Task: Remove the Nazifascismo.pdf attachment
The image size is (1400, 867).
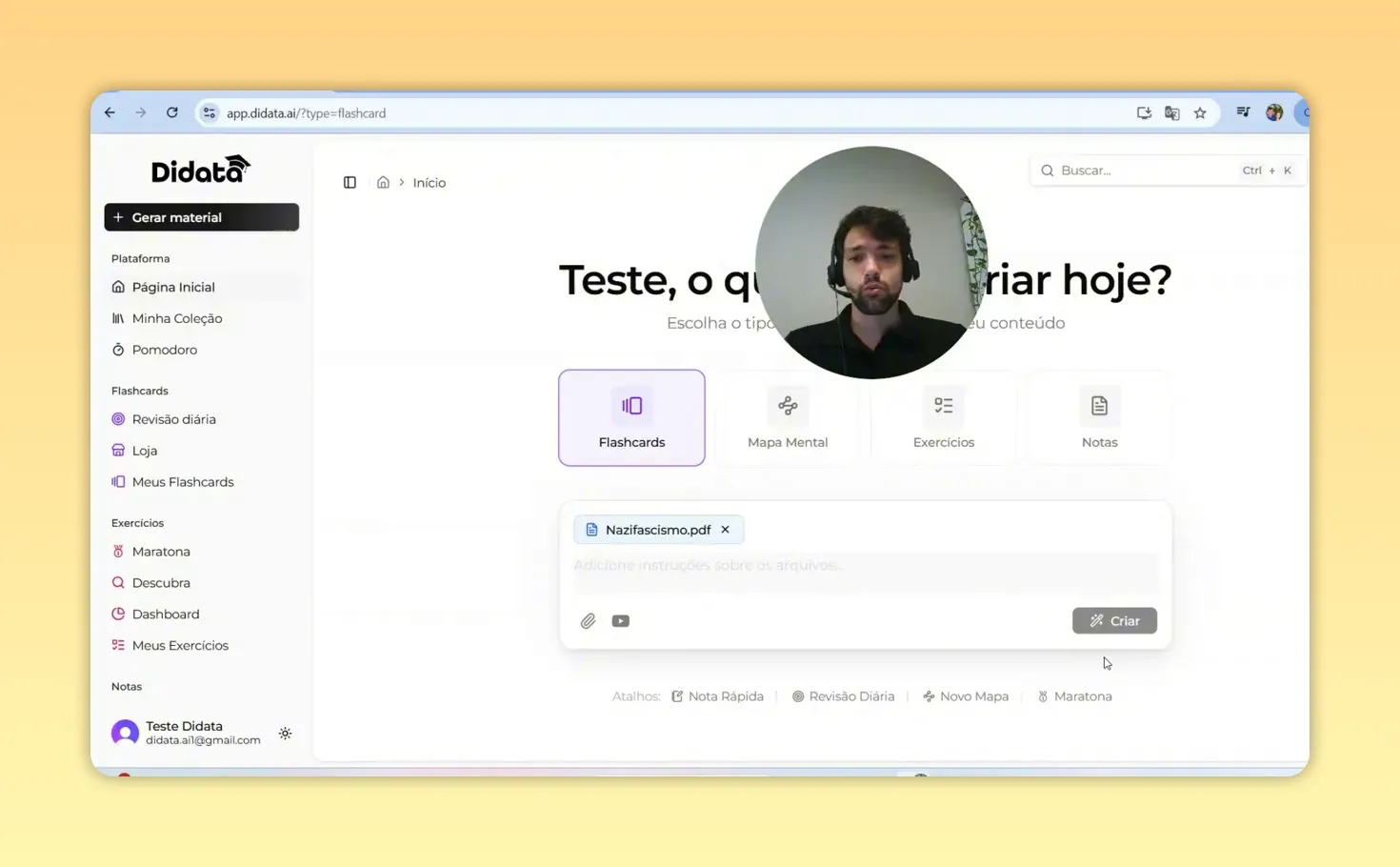Action: (x=725, y=529)
